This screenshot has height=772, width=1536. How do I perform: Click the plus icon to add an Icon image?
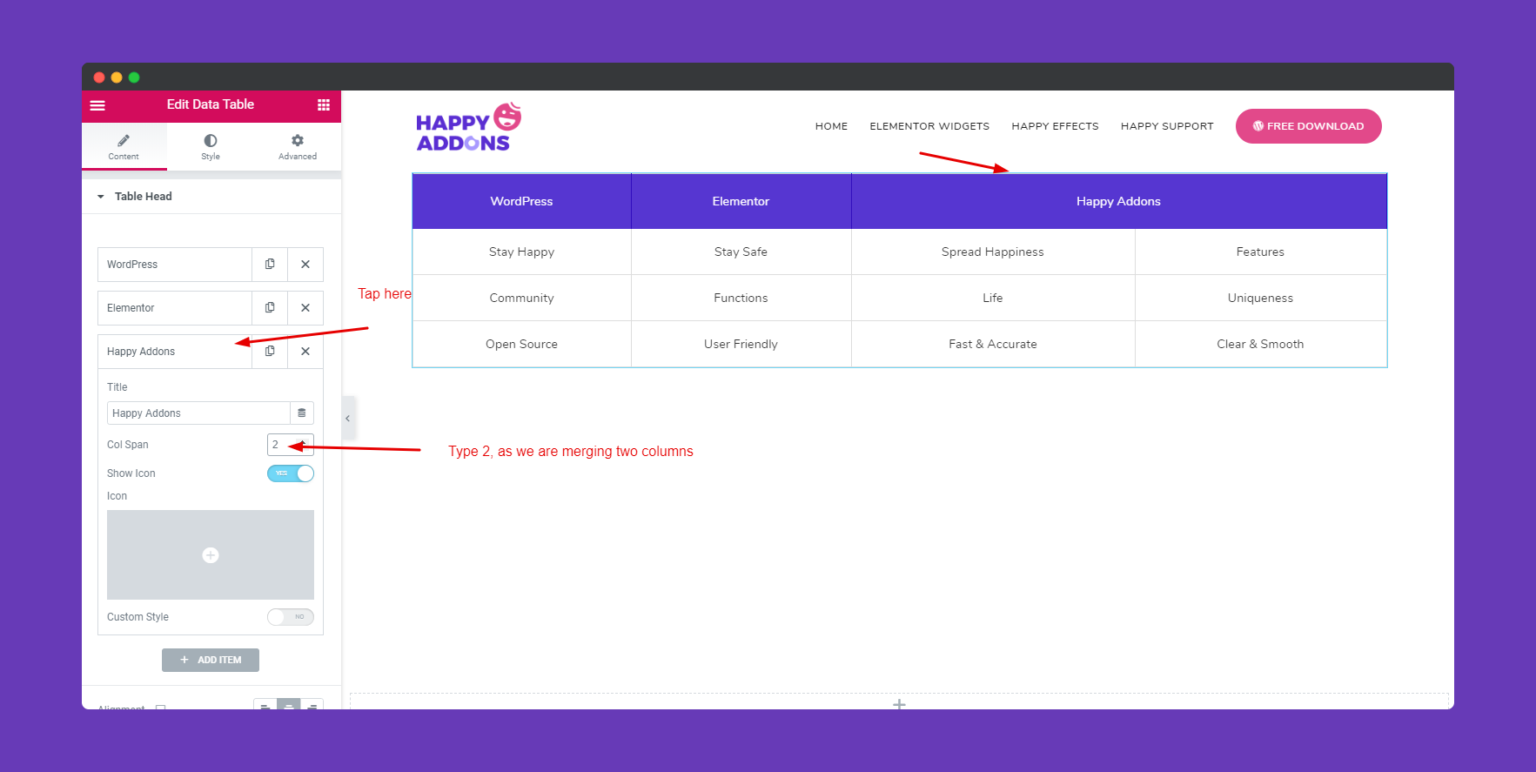pos(210,554)
